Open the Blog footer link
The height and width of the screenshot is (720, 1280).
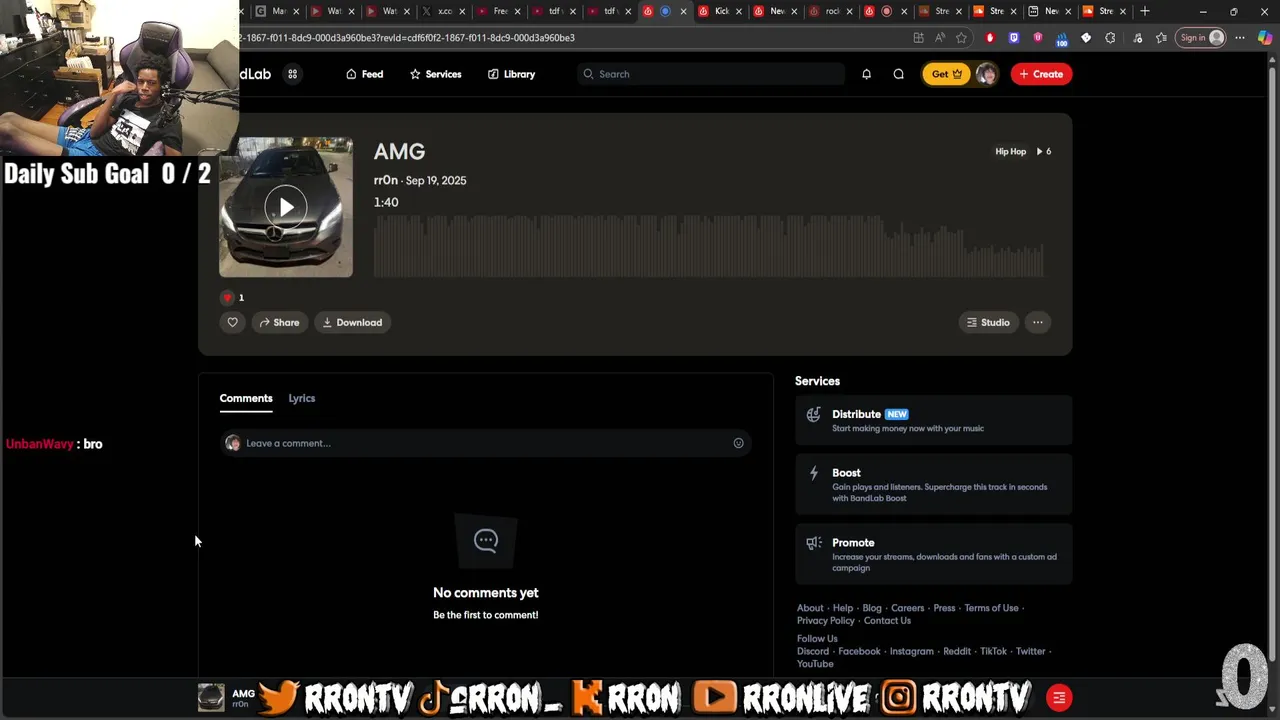point(872,608)
